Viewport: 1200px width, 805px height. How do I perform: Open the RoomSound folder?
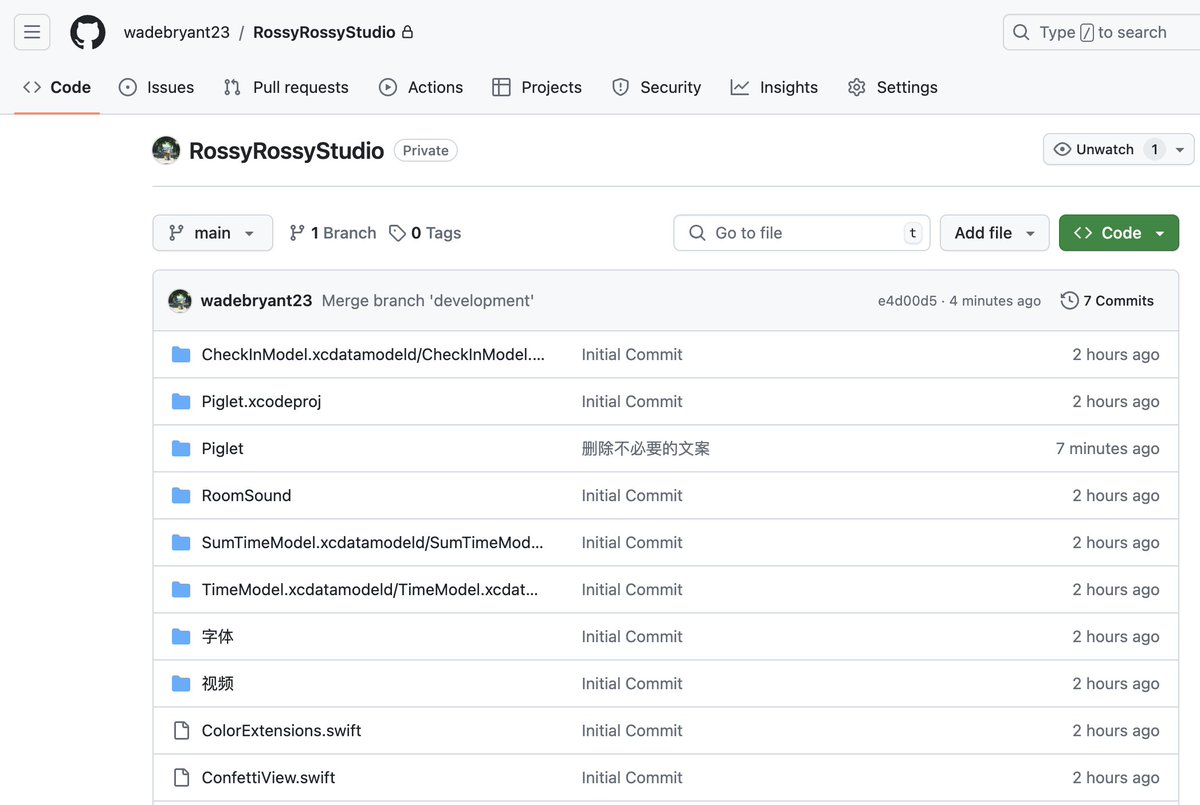click(x=246, y=495)
